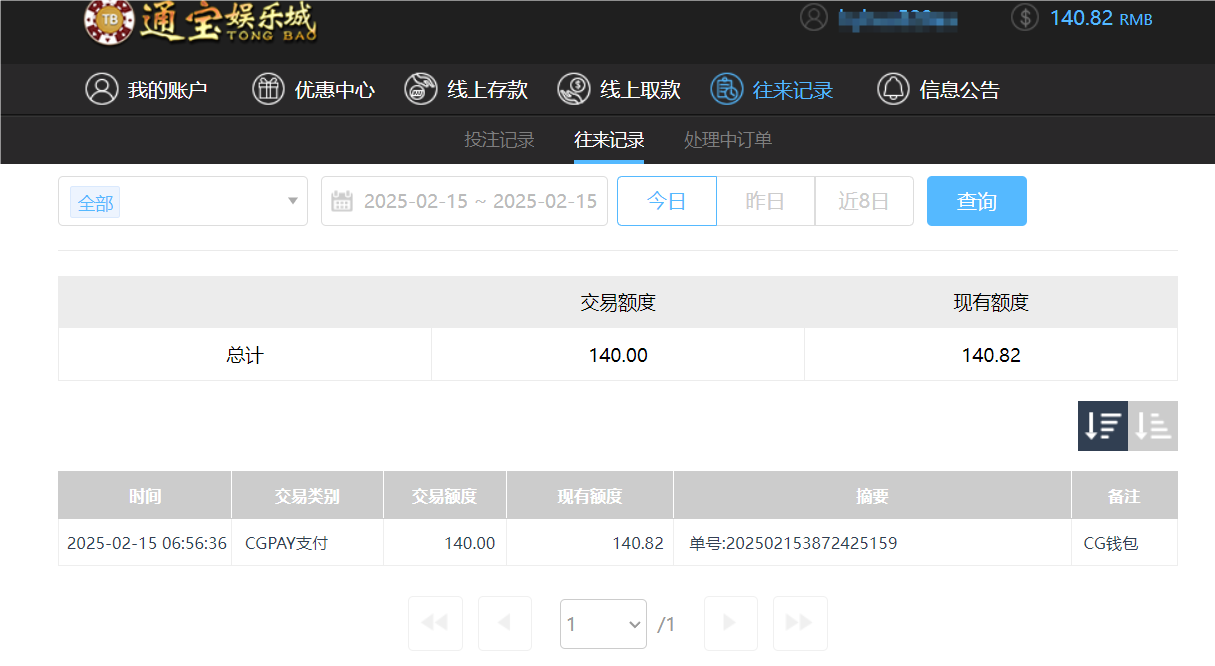Select 今日 date filter option
Viewport: 1215px width, 666px height.
tap(666, 200)
